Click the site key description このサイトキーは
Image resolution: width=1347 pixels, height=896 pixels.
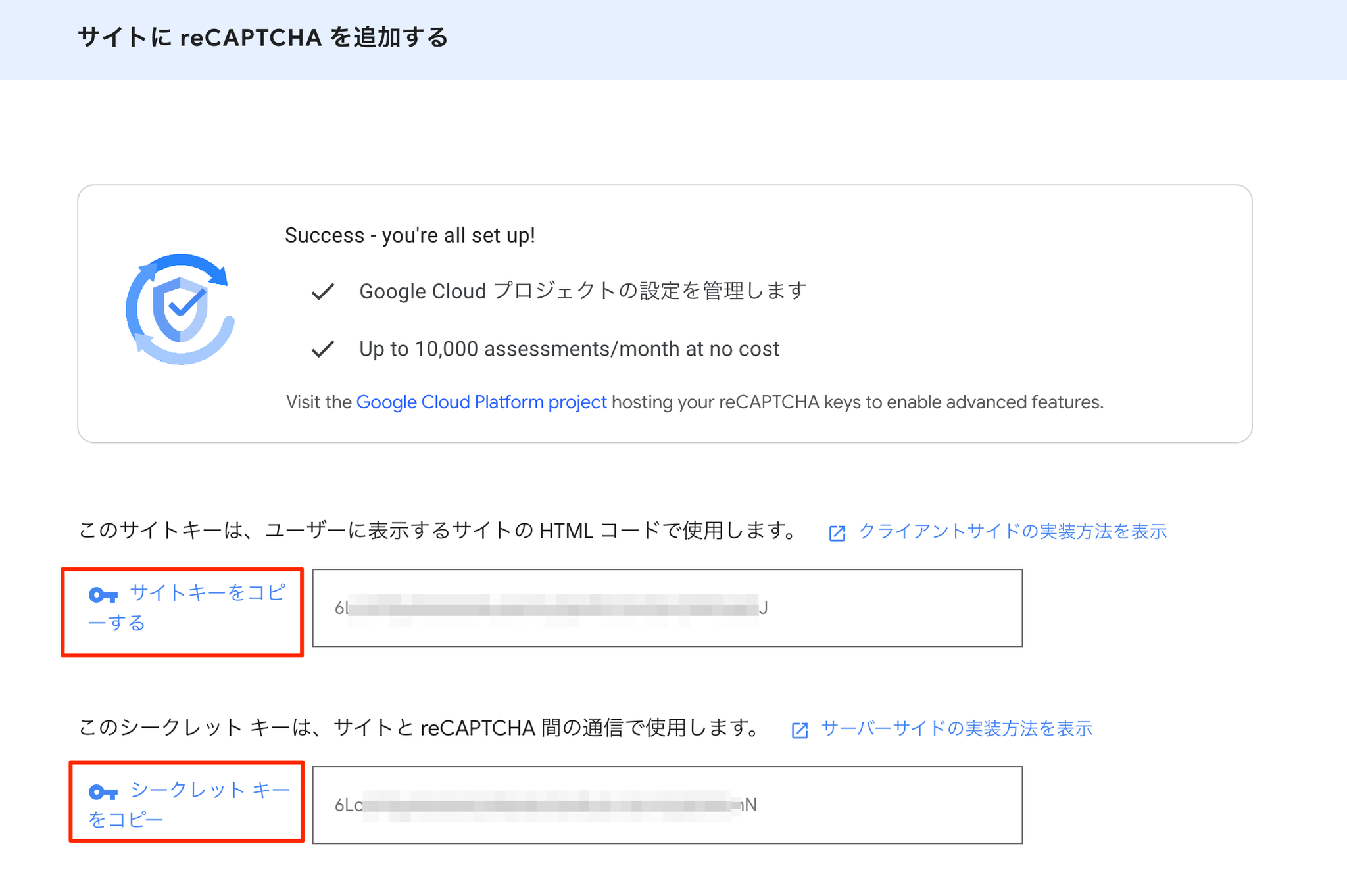pyautogui.click(x=439, y=531)
